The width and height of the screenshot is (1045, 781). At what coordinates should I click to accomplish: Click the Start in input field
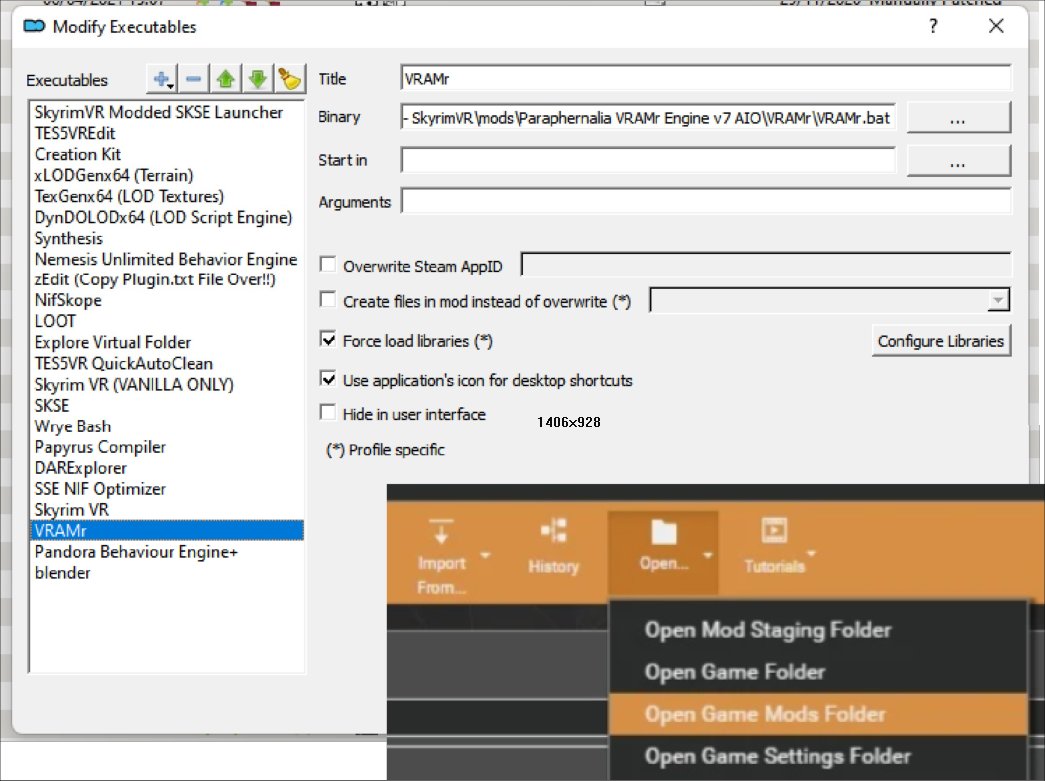(648, 160)
